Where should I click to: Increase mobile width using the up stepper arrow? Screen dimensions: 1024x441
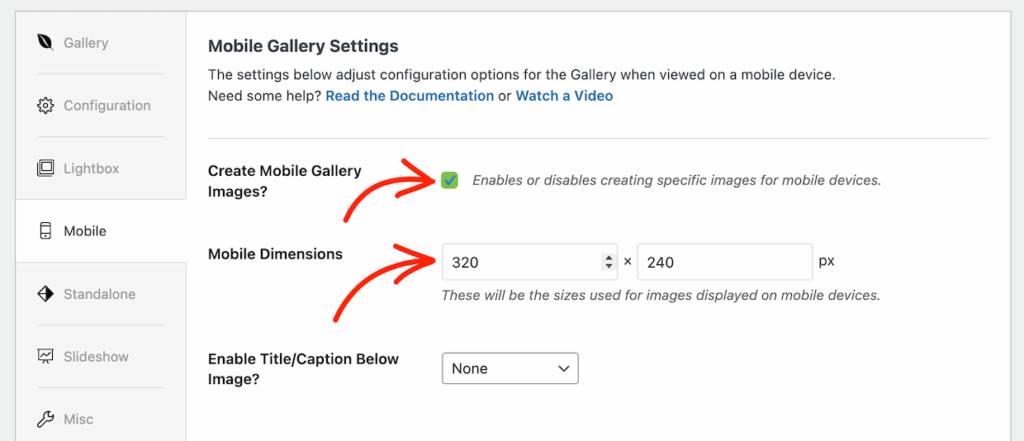click(609, 258)
